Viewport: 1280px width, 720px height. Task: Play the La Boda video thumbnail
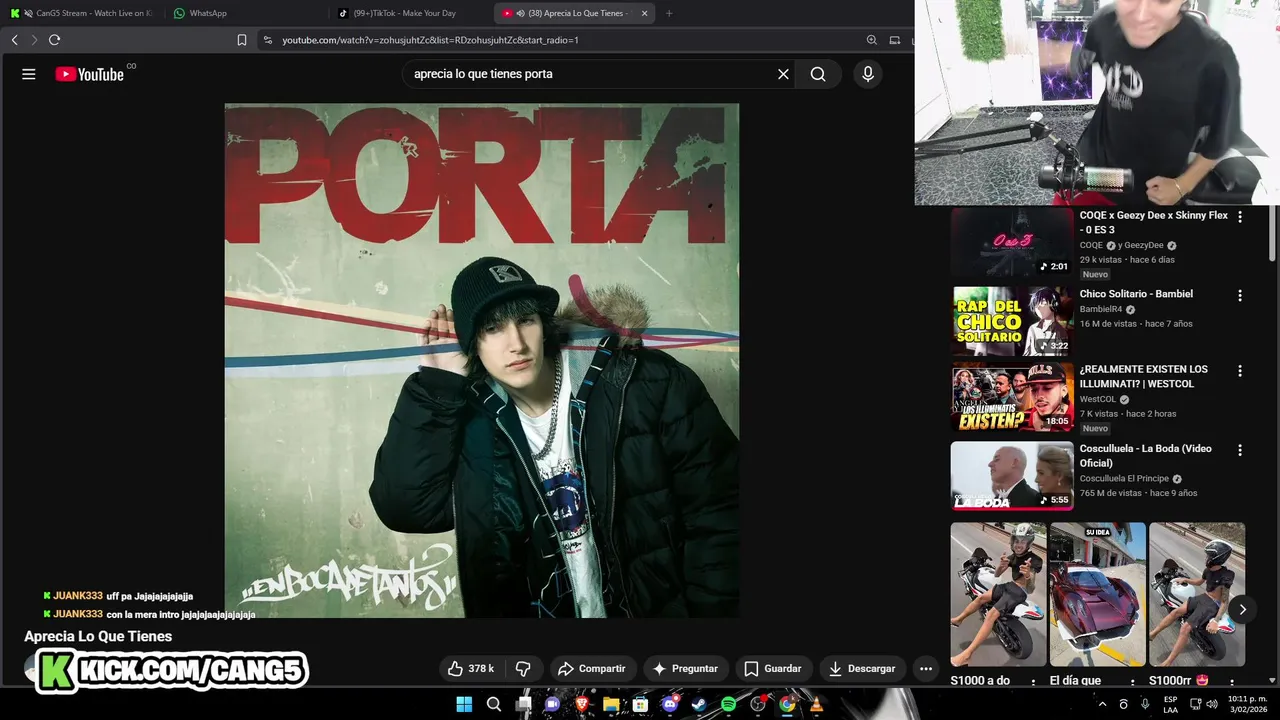click(1012, 476)
